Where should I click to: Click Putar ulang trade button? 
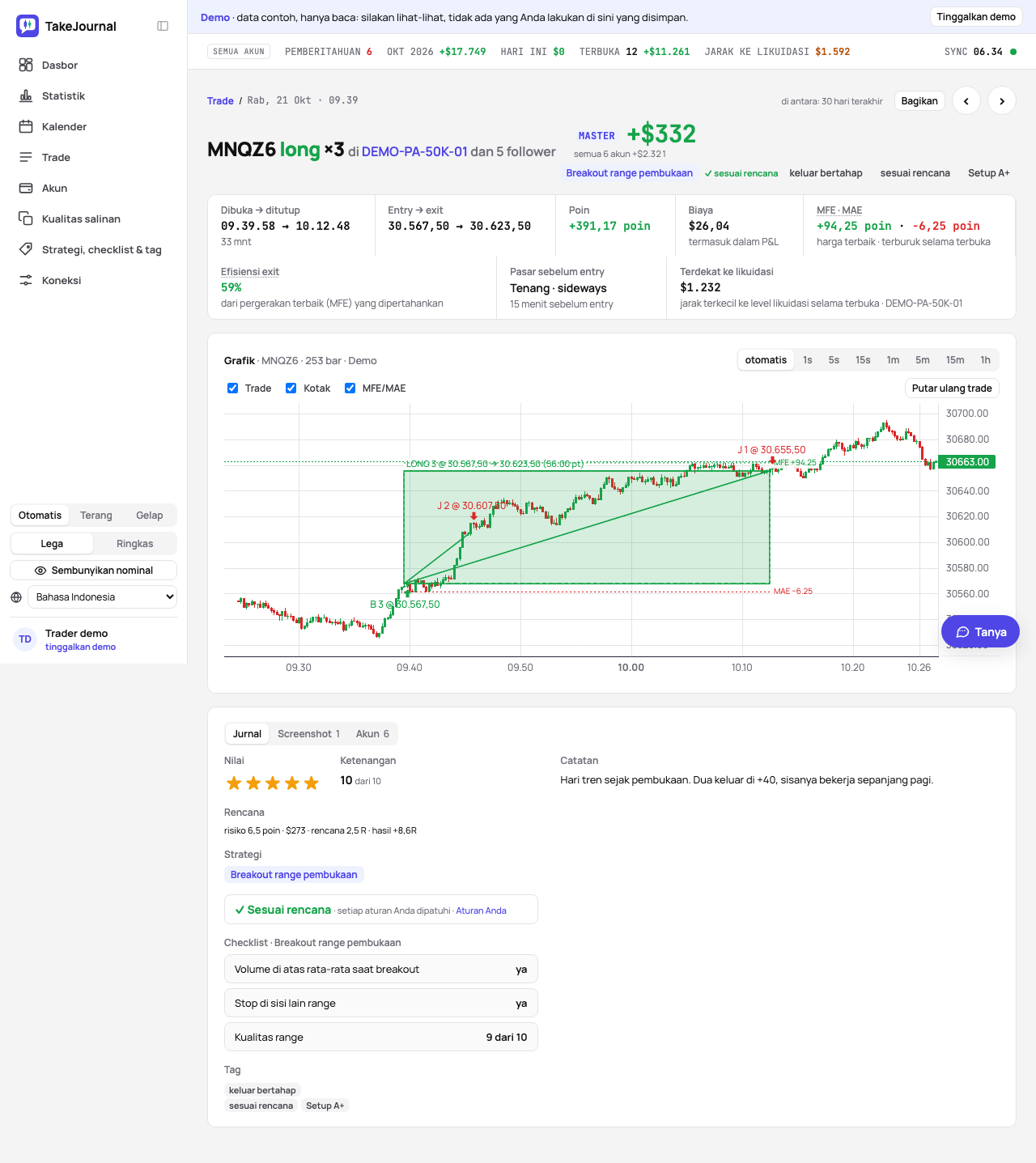click(952, 388)
